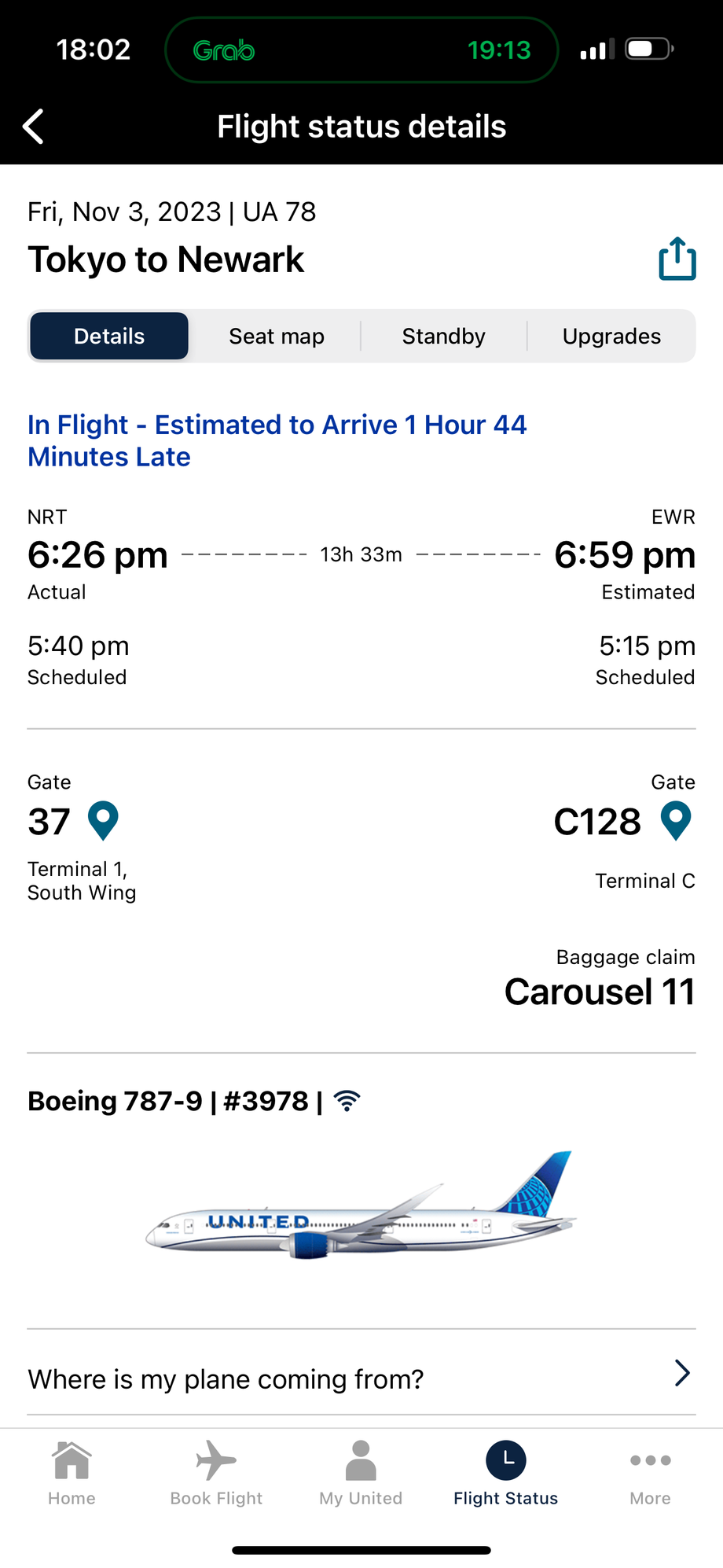723x1568 pixels.
Task: Open the share icon for this flight
Action: tap(677, 259)
